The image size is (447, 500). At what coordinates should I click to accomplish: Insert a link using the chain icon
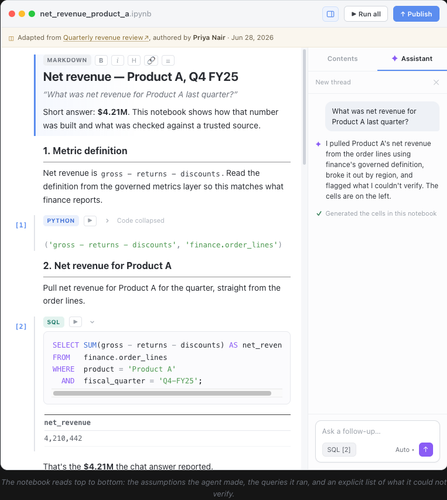(151, 60)
